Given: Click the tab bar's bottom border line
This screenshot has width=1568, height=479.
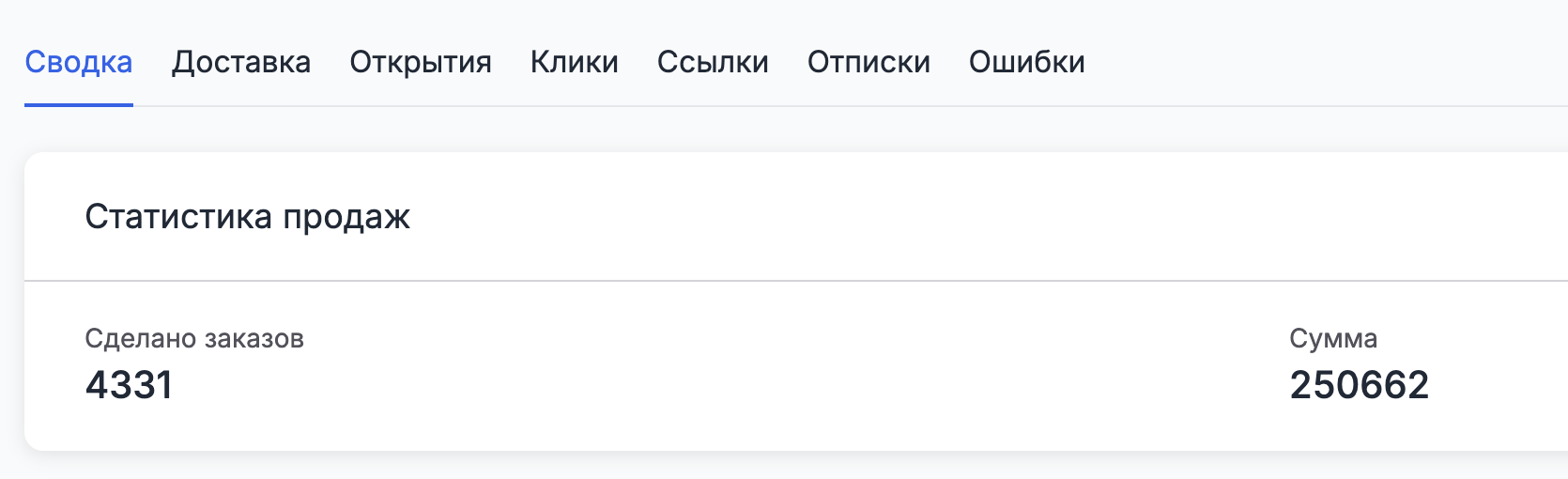Looking at the screenshot, I should [x=845, y=106].
